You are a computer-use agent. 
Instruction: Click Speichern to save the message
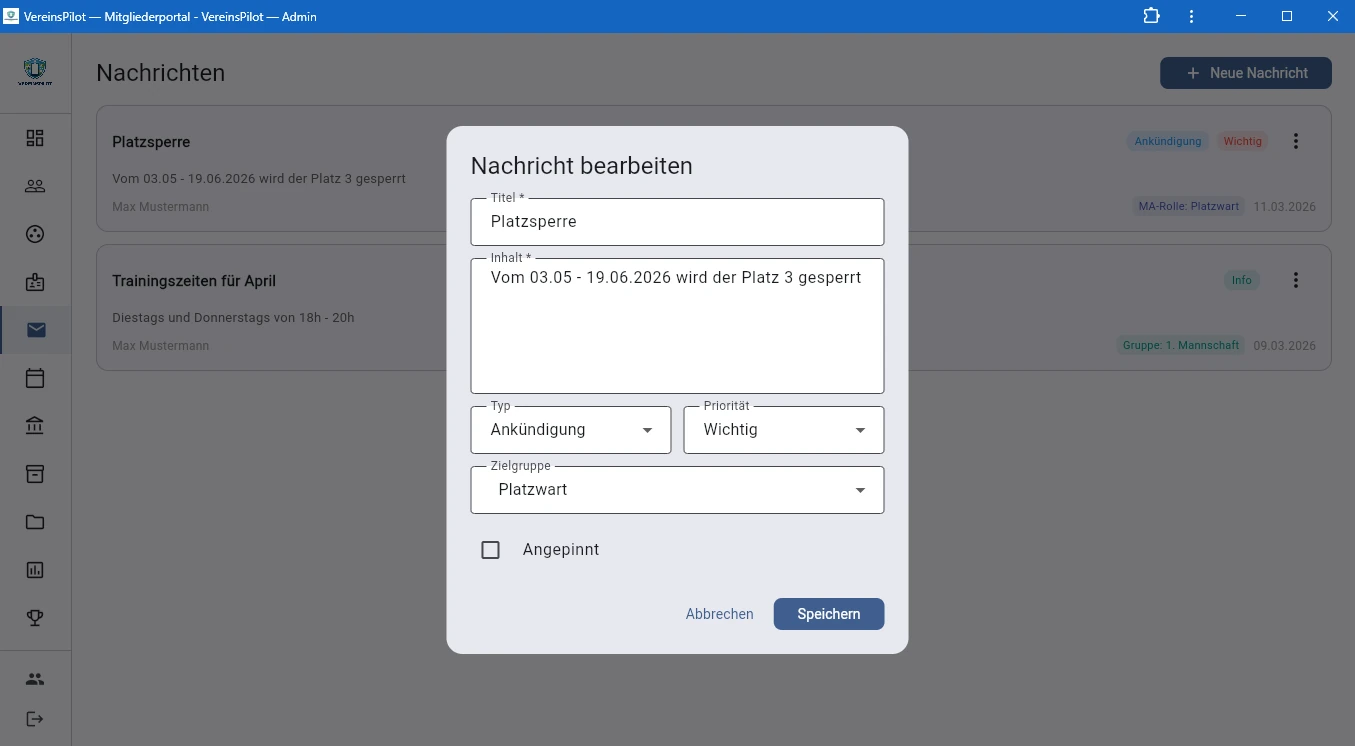click(828, 613)
